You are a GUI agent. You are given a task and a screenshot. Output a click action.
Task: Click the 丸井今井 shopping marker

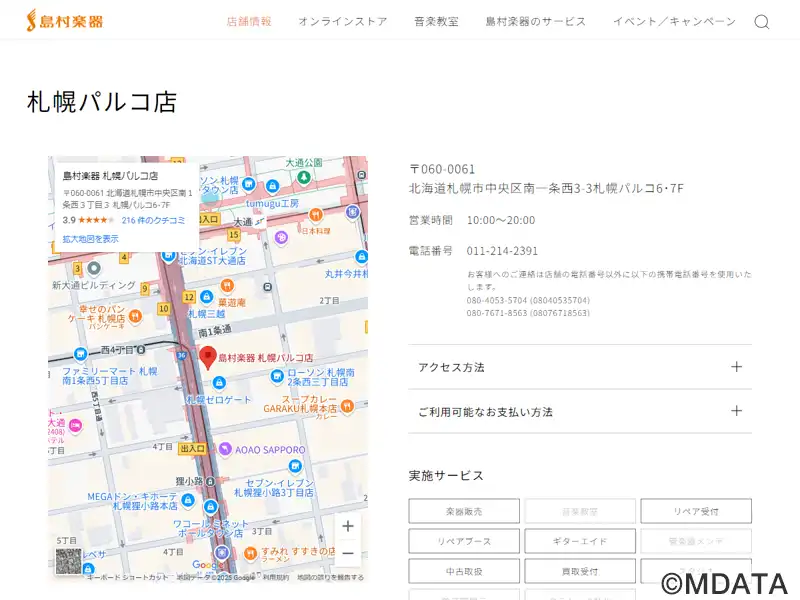361,256
